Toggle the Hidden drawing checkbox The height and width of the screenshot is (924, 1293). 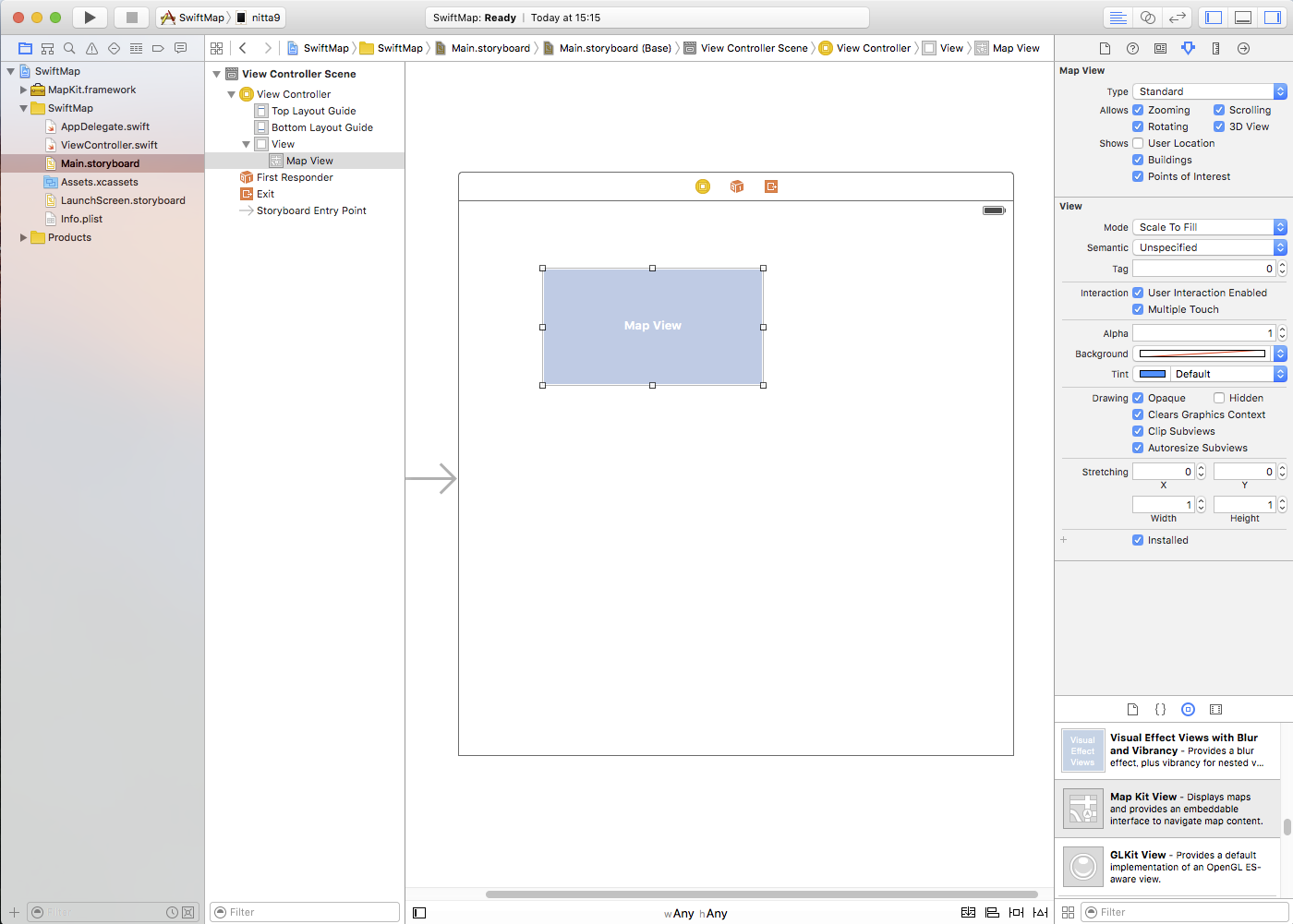(1219, 398)
